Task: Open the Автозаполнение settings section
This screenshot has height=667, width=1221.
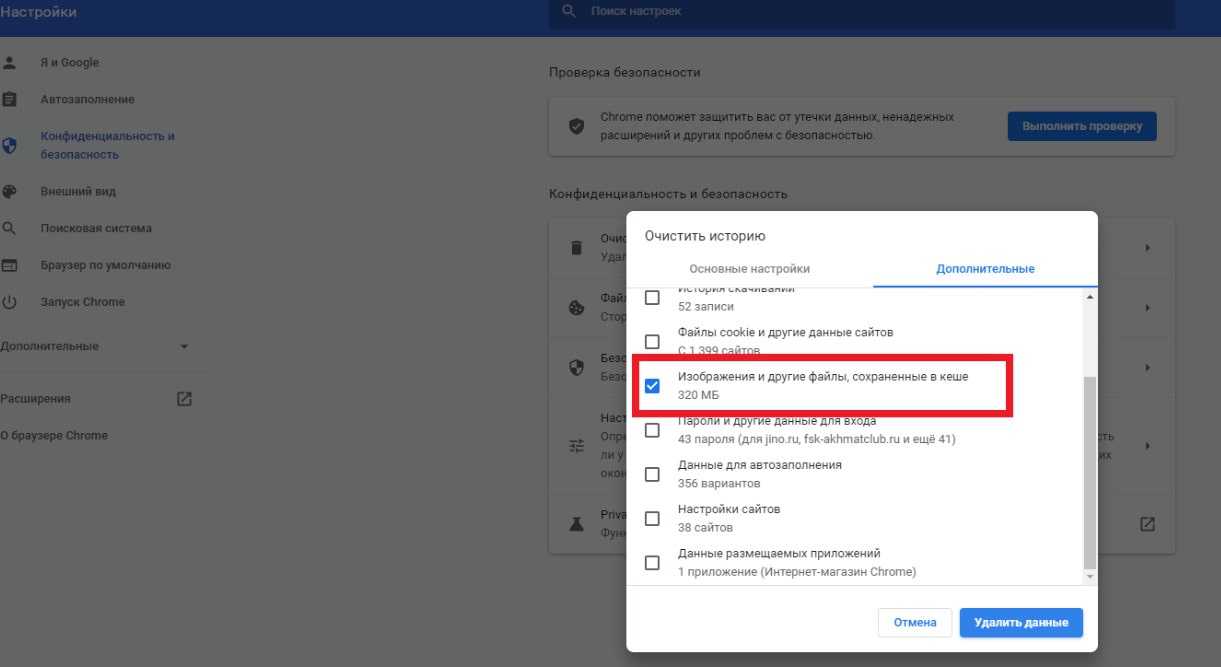Action: coord(87,99)
